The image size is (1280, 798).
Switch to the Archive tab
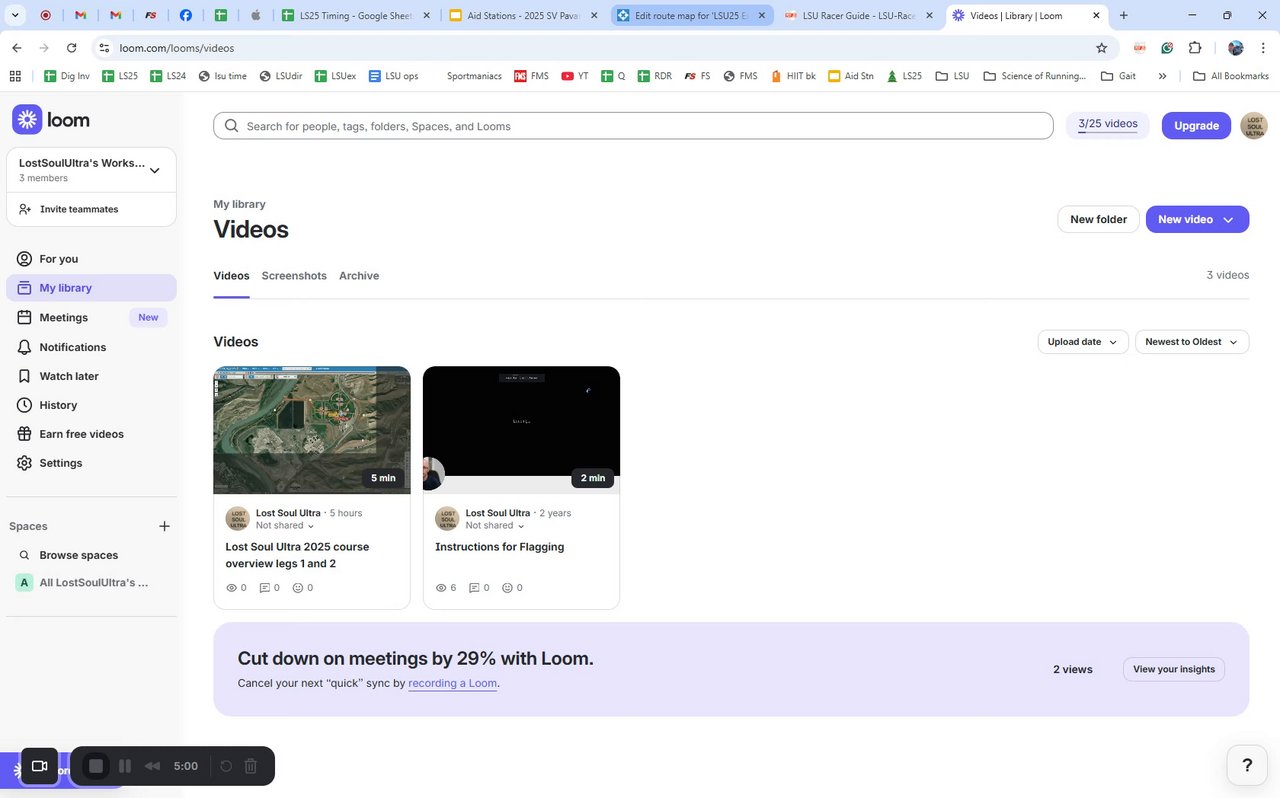[x=359, y=276]
